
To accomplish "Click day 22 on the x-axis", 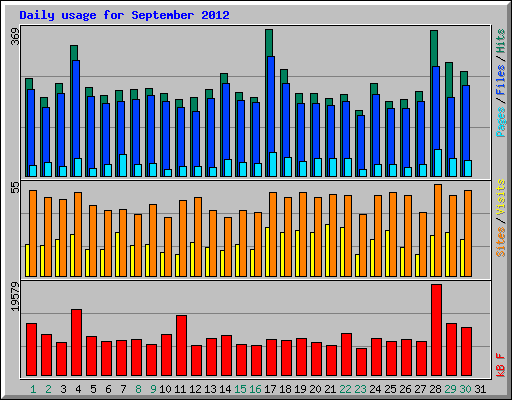I will (345, 389).
